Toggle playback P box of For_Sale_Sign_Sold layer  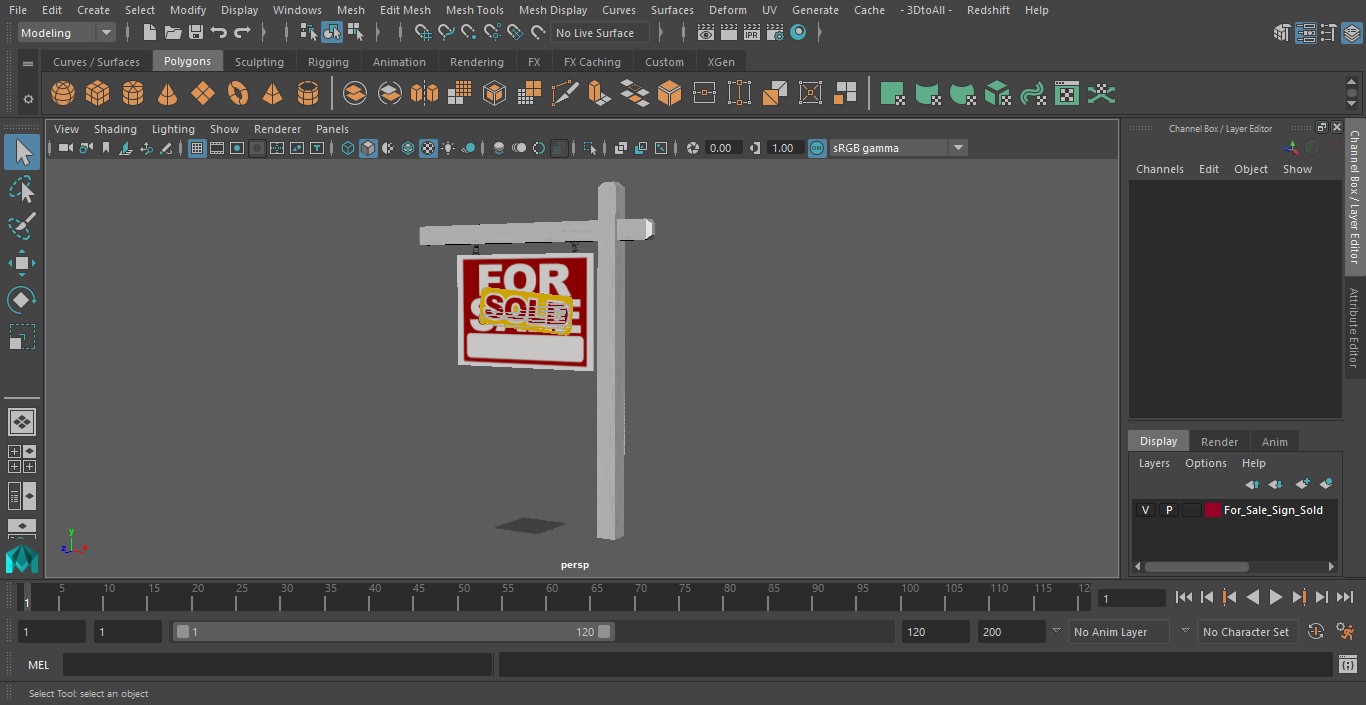click(x=1168, y=510)
